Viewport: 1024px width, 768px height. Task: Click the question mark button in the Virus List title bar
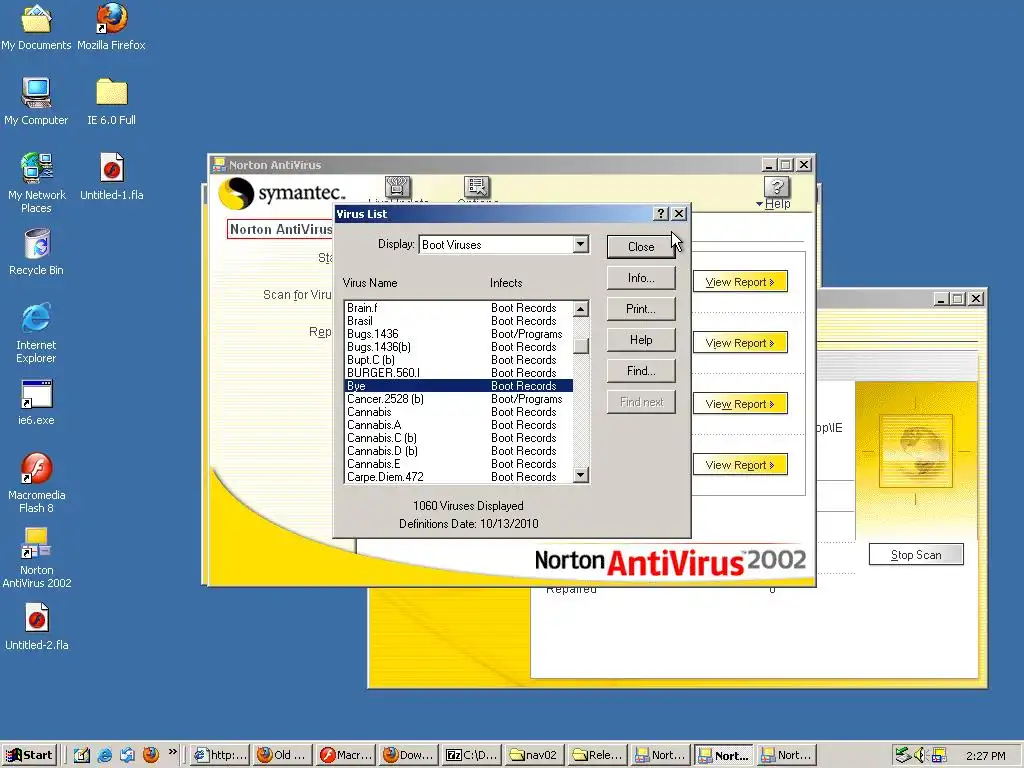coord(661,214)
